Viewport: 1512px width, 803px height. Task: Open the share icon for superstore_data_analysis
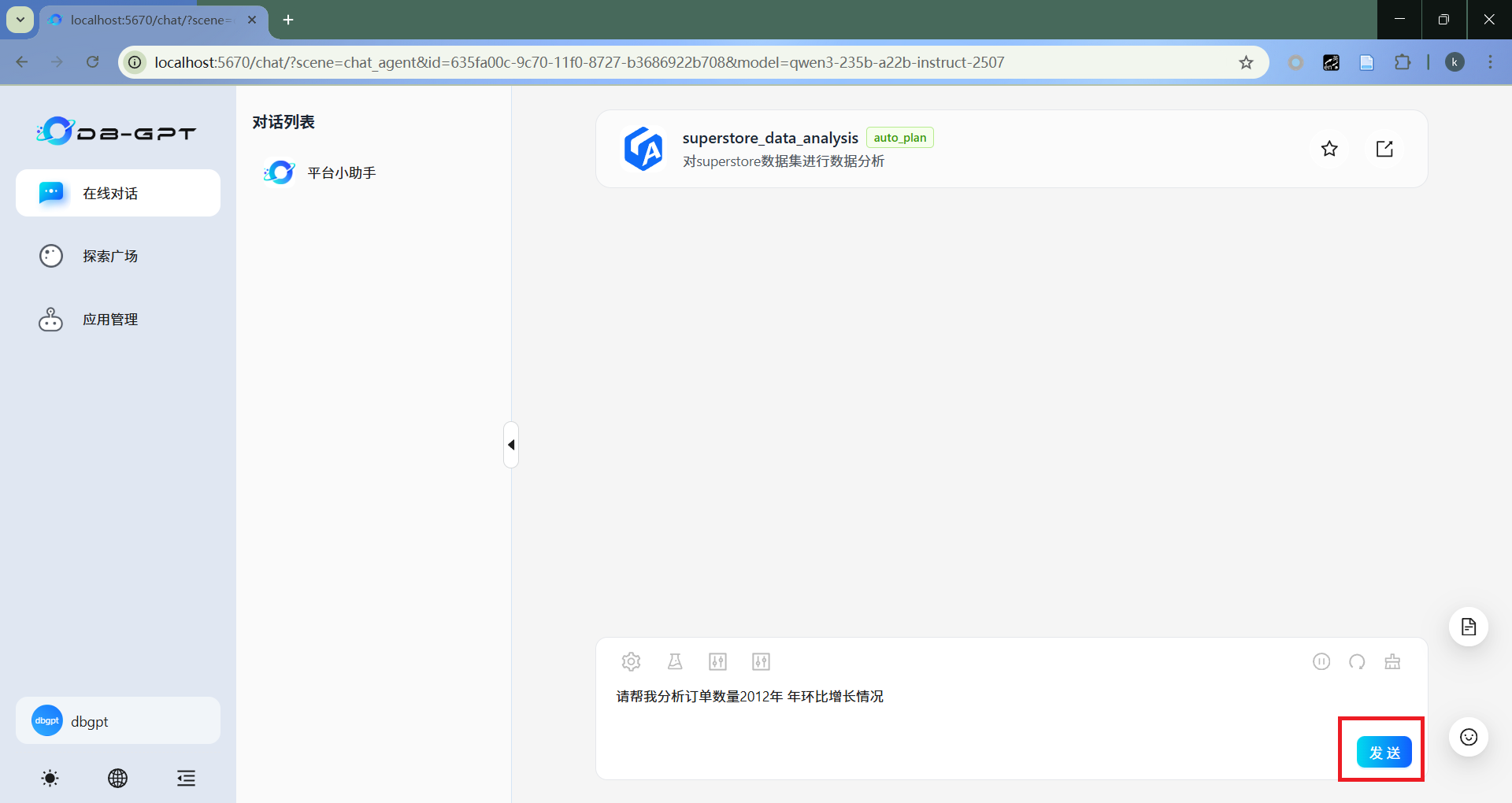pos(1384,149)
